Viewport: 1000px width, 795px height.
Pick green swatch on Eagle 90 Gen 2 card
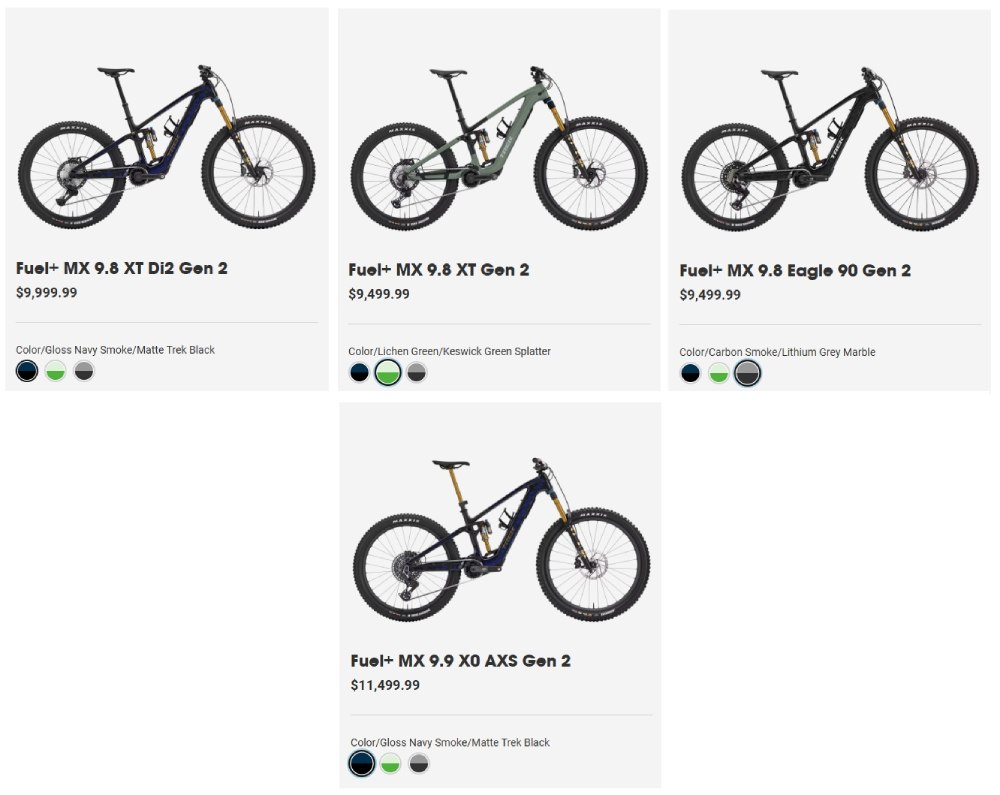pos(718,374)
